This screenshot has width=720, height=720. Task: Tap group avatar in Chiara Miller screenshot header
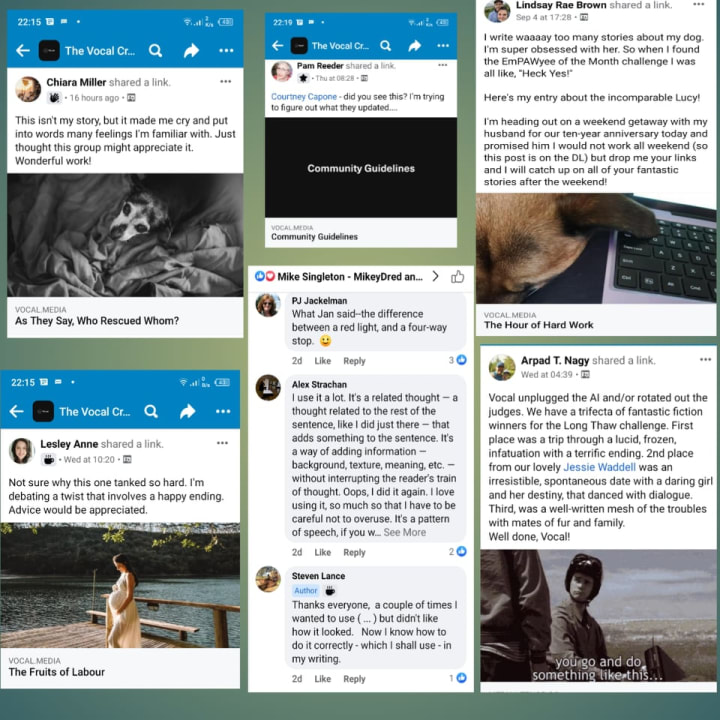tap(49, 51)
